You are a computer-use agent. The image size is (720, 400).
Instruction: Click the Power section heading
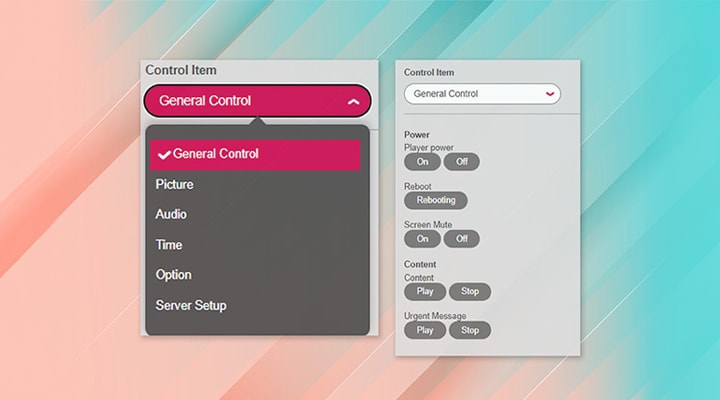coord(416,135)
